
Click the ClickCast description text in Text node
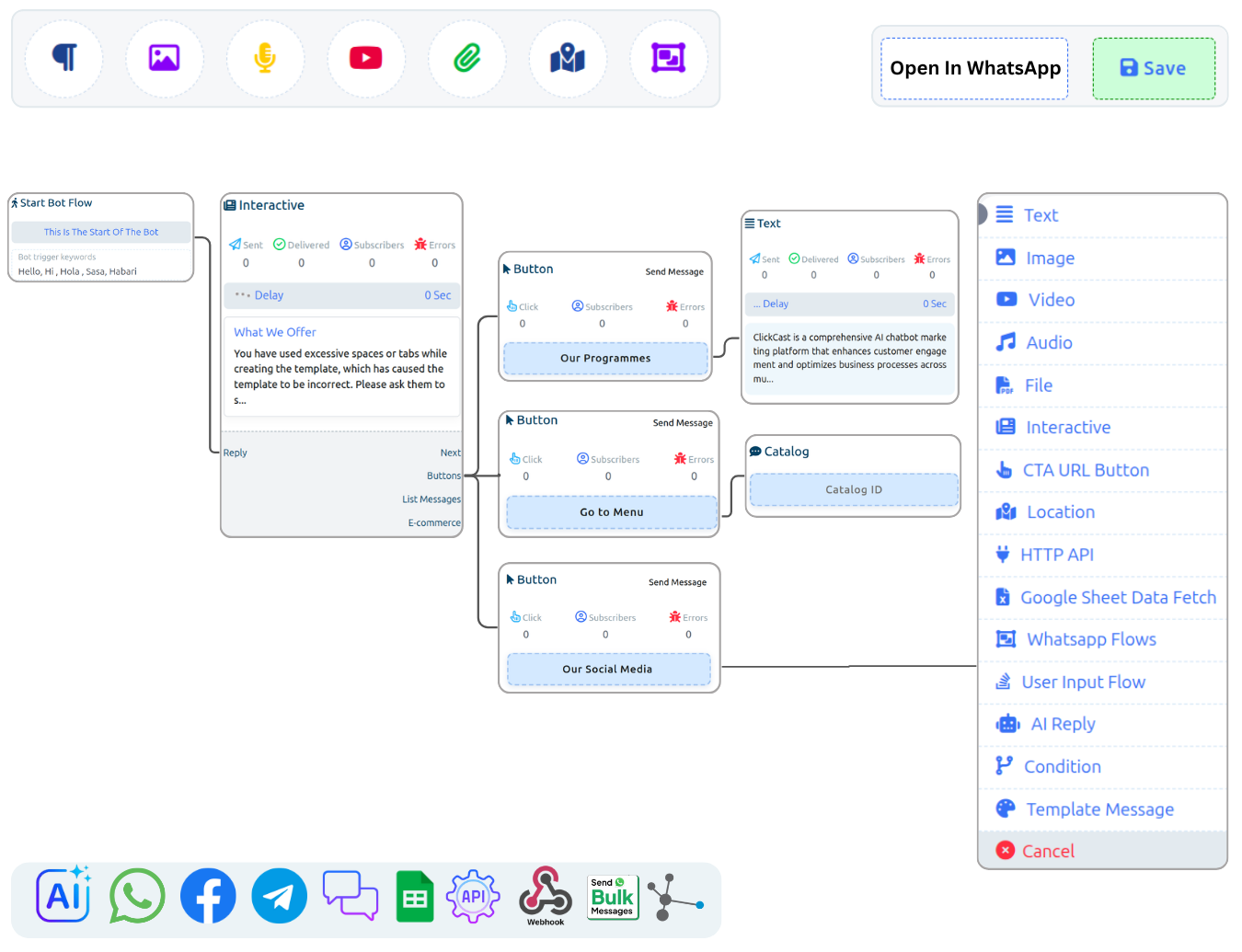pos(850,359)
